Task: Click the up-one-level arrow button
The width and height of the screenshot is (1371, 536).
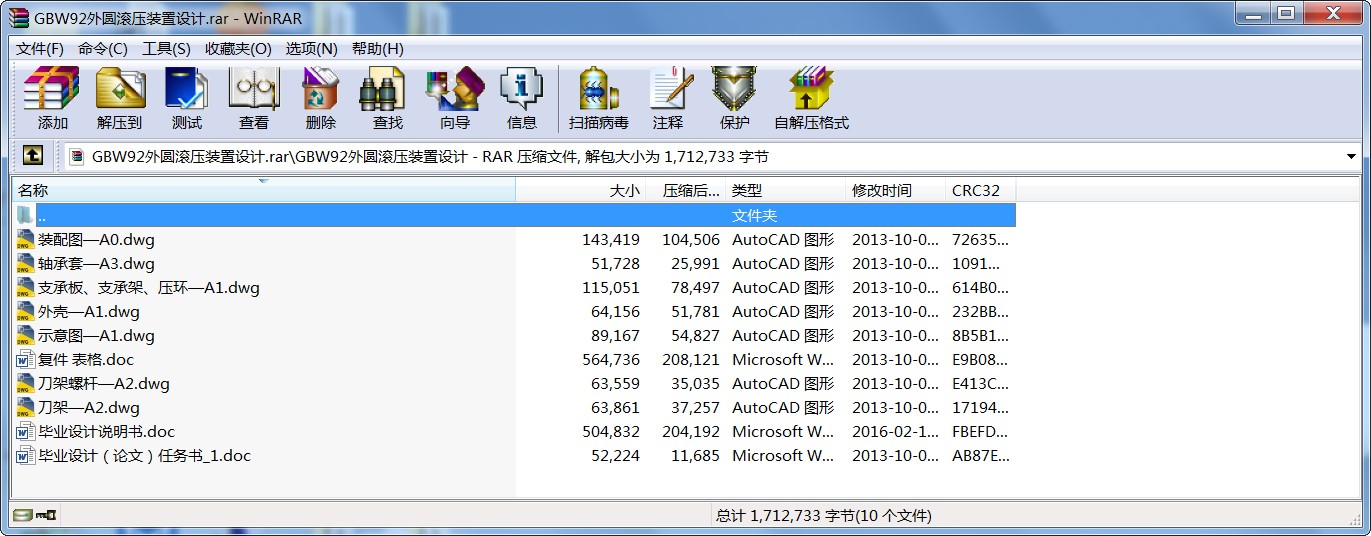Action: [33, 156]
